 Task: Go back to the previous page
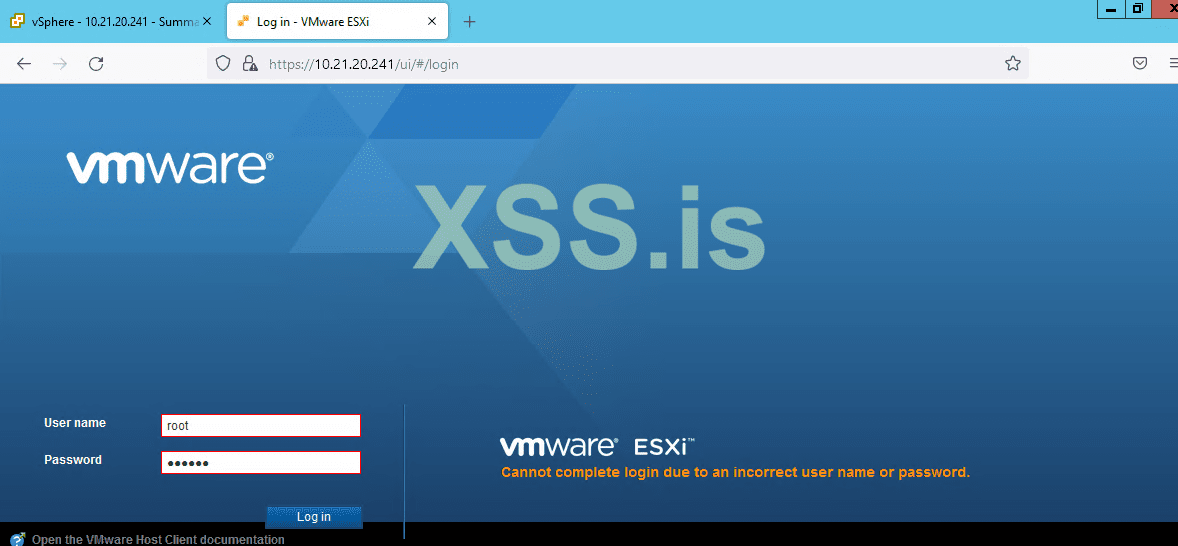[24, 64]
